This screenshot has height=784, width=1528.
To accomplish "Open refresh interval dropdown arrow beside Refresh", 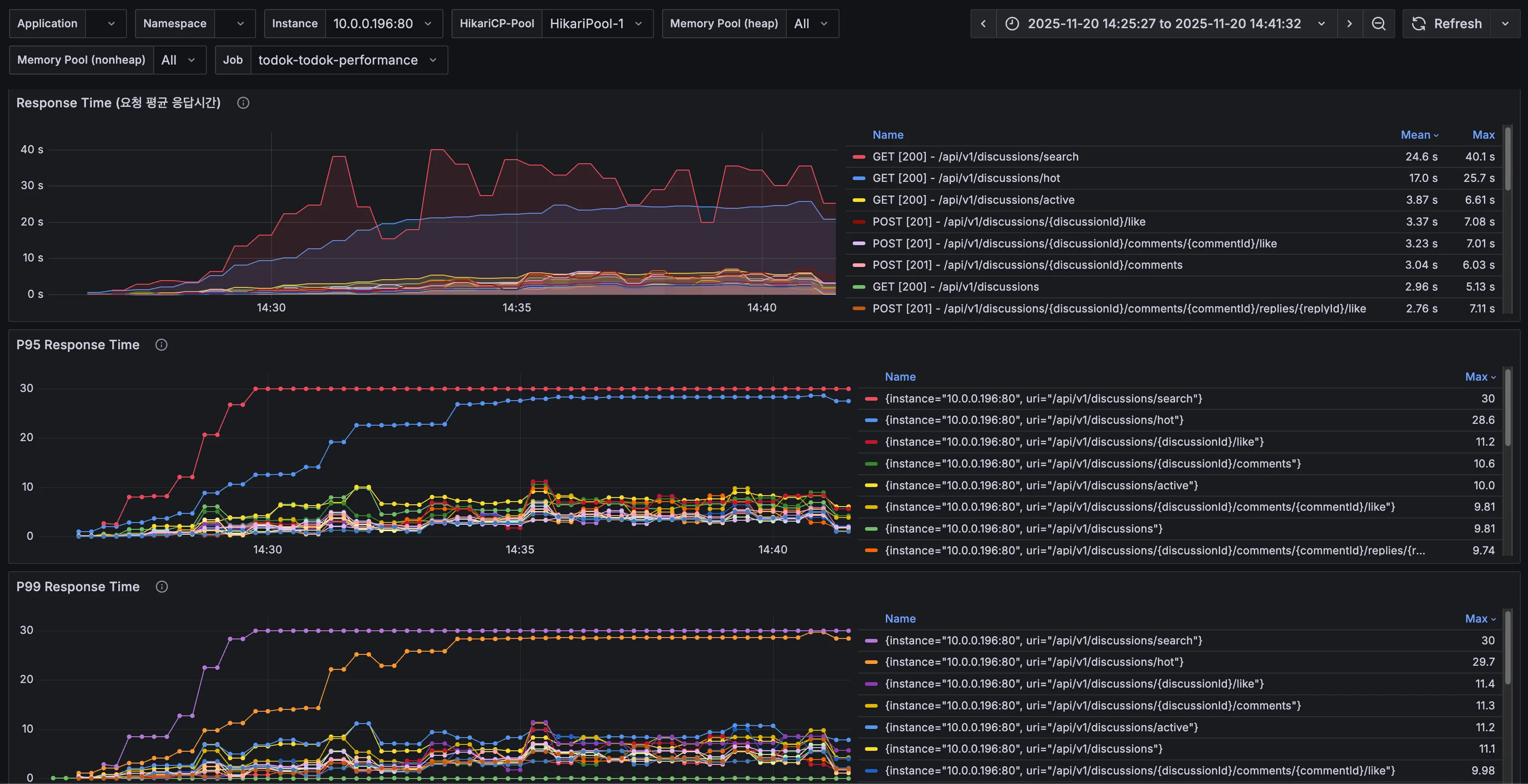I will click(1505, 24).
